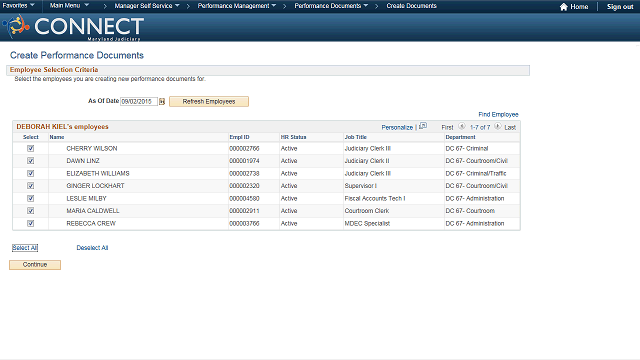Uncheck the LESLIE MILBY checkbox
Screen dimensions: 640x360
point(31,198)
